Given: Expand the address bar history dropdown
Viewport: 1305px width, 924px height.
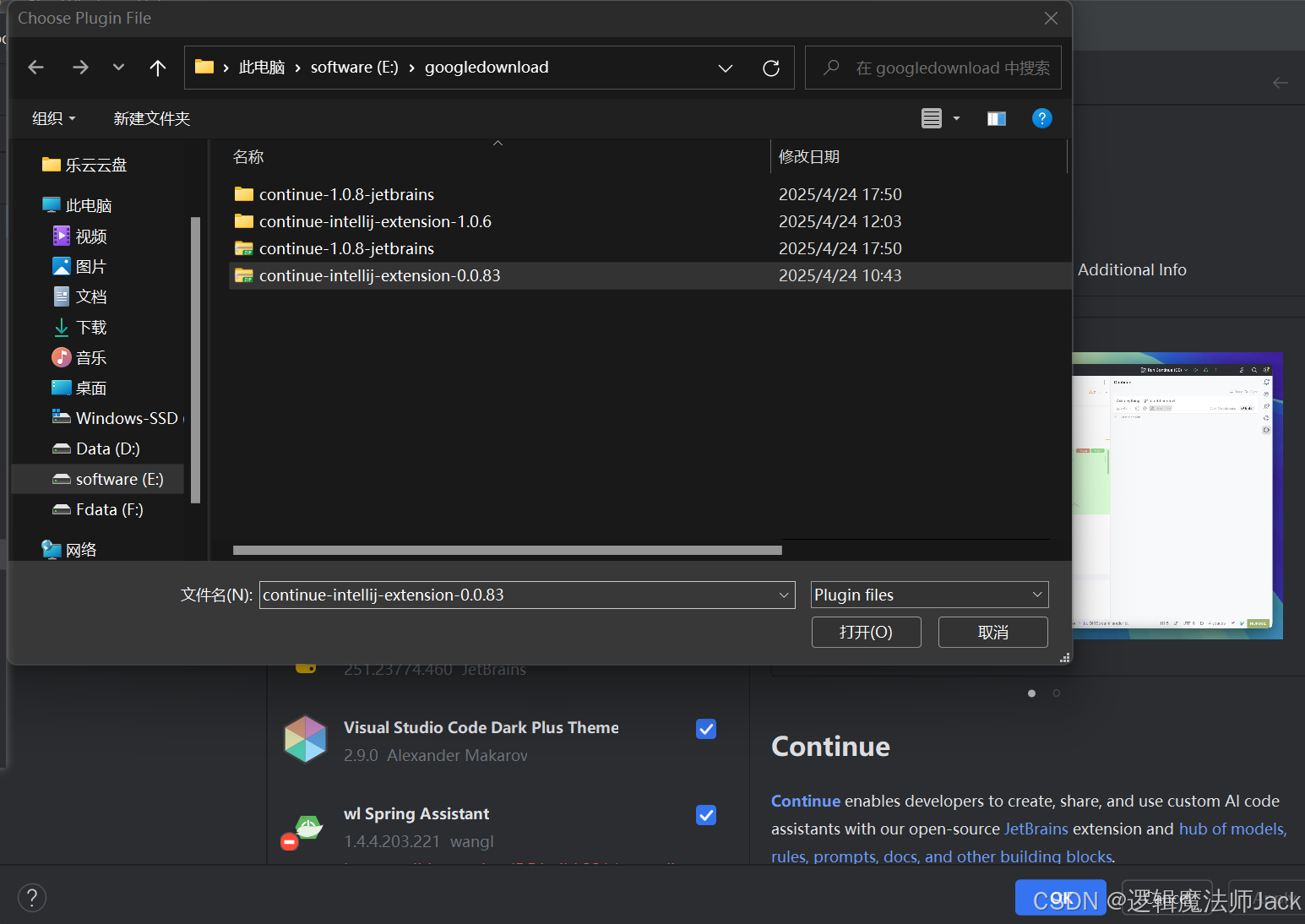Looking at the screenshot, I should [725, 68].
